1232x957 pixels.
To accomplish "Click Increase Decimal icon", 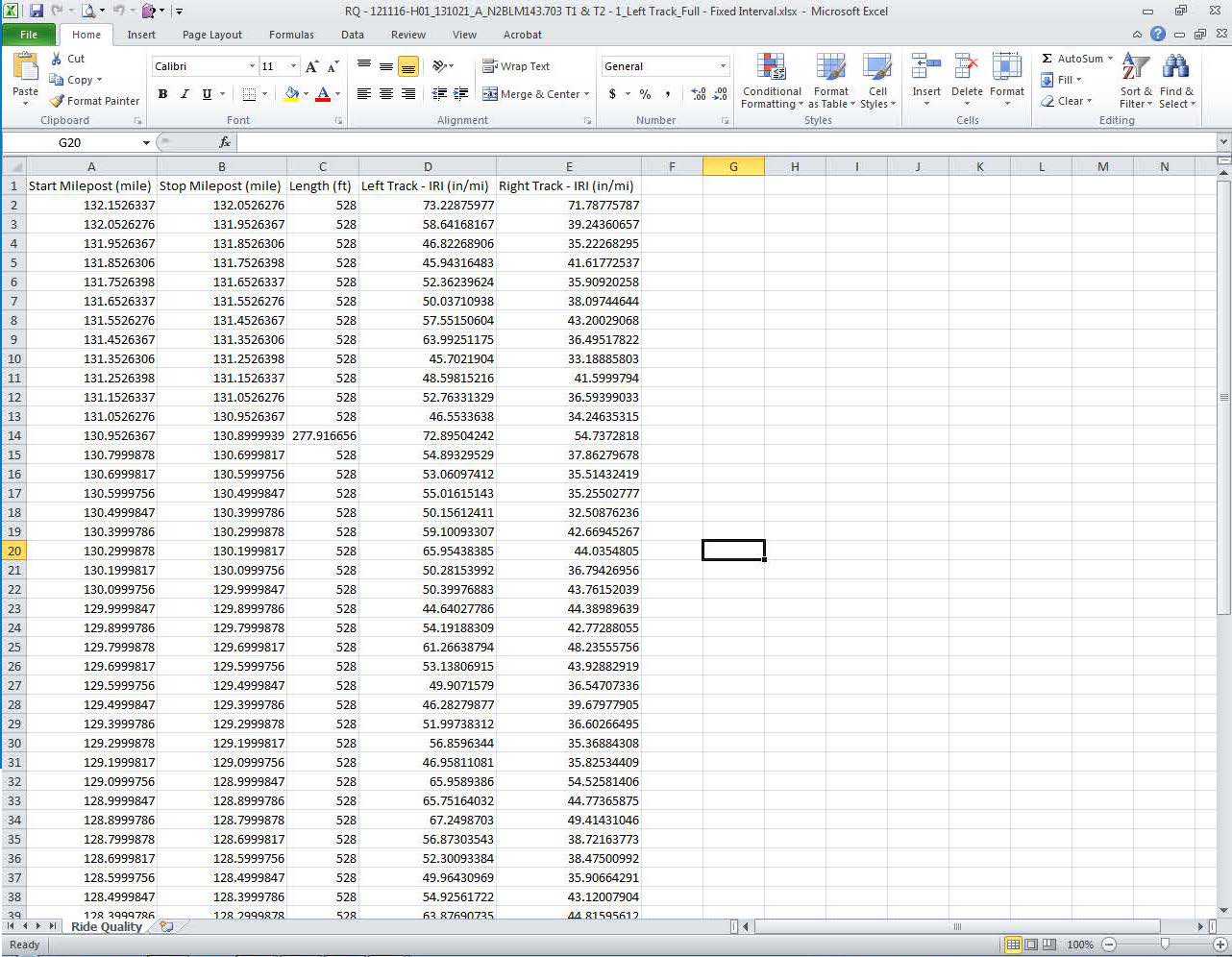I will pos(699,94).
